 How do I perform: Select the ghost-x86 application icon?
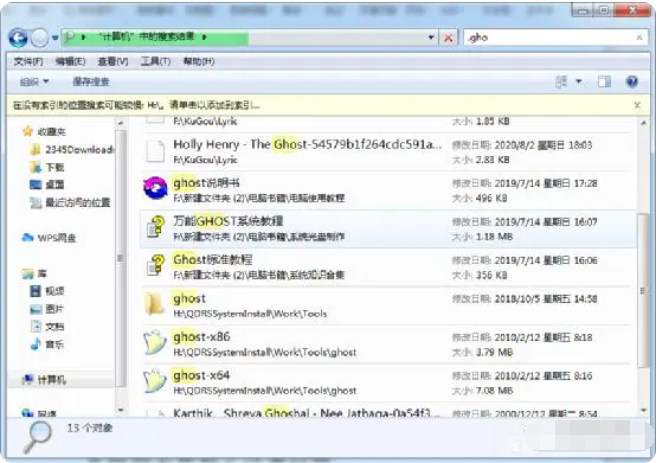(155, 343)
